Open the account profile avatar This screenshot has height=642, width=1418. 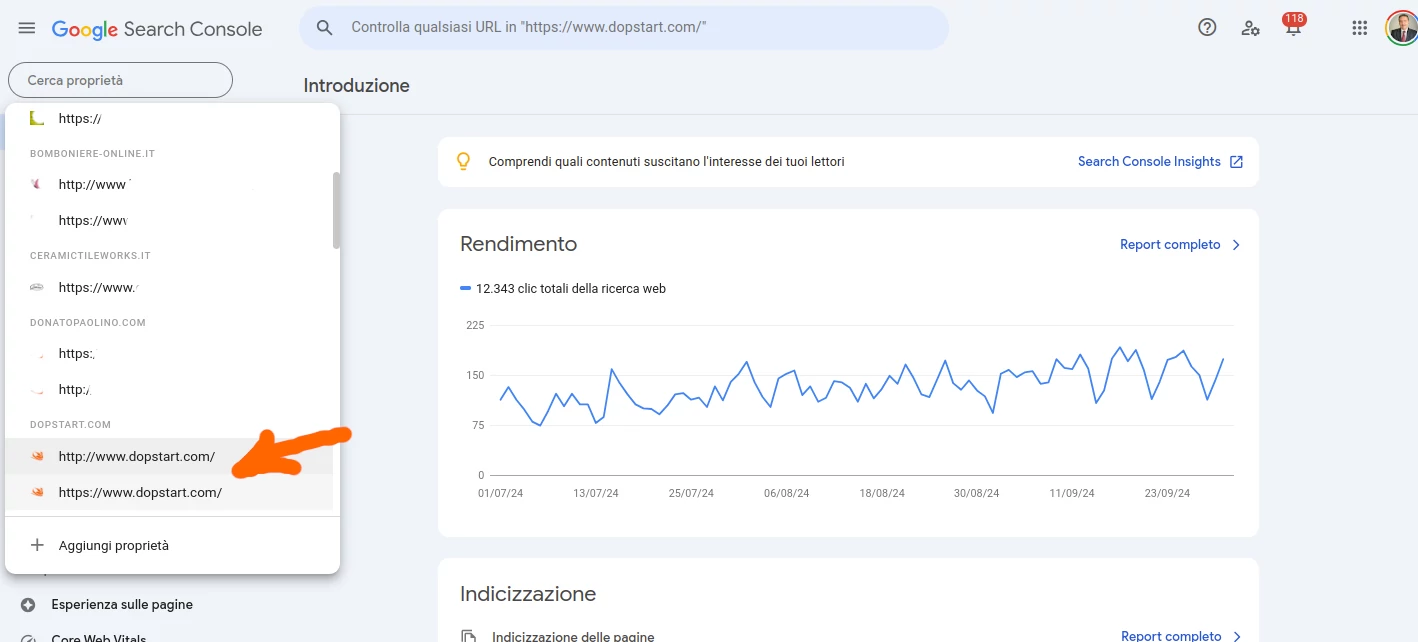pos(1401,28)
